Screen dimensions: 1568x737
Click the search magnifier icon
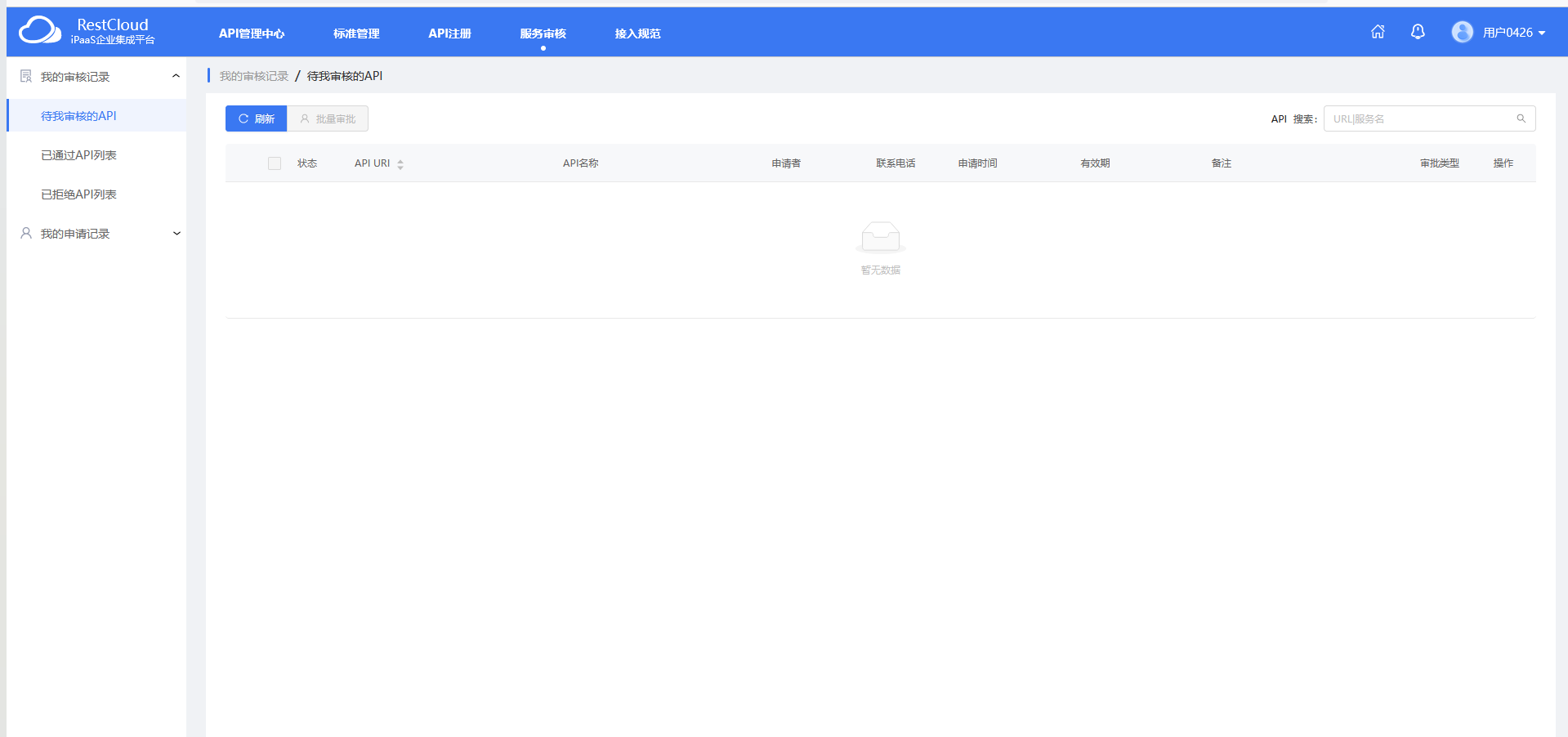click(x=1521, y=118)
